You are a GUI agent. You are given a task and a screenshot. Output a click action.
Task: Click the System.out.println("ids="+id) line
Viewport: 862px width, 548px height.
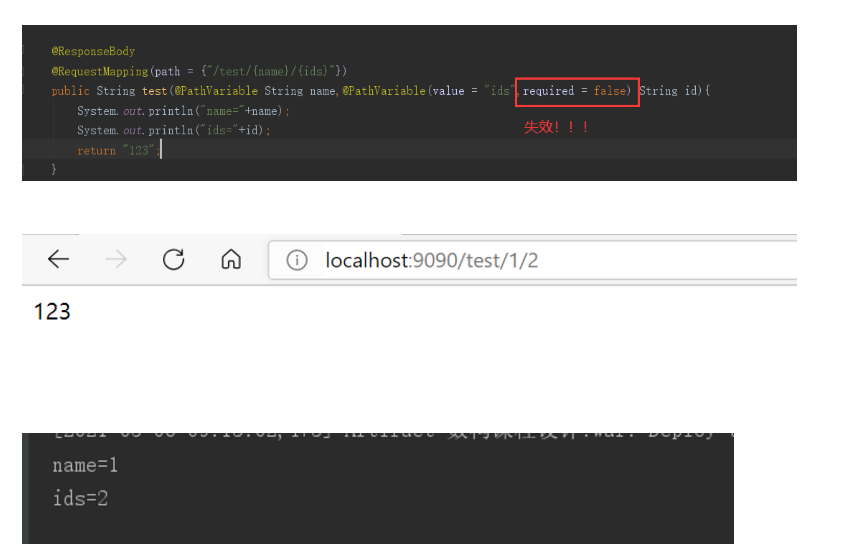[x=174, y=130]
